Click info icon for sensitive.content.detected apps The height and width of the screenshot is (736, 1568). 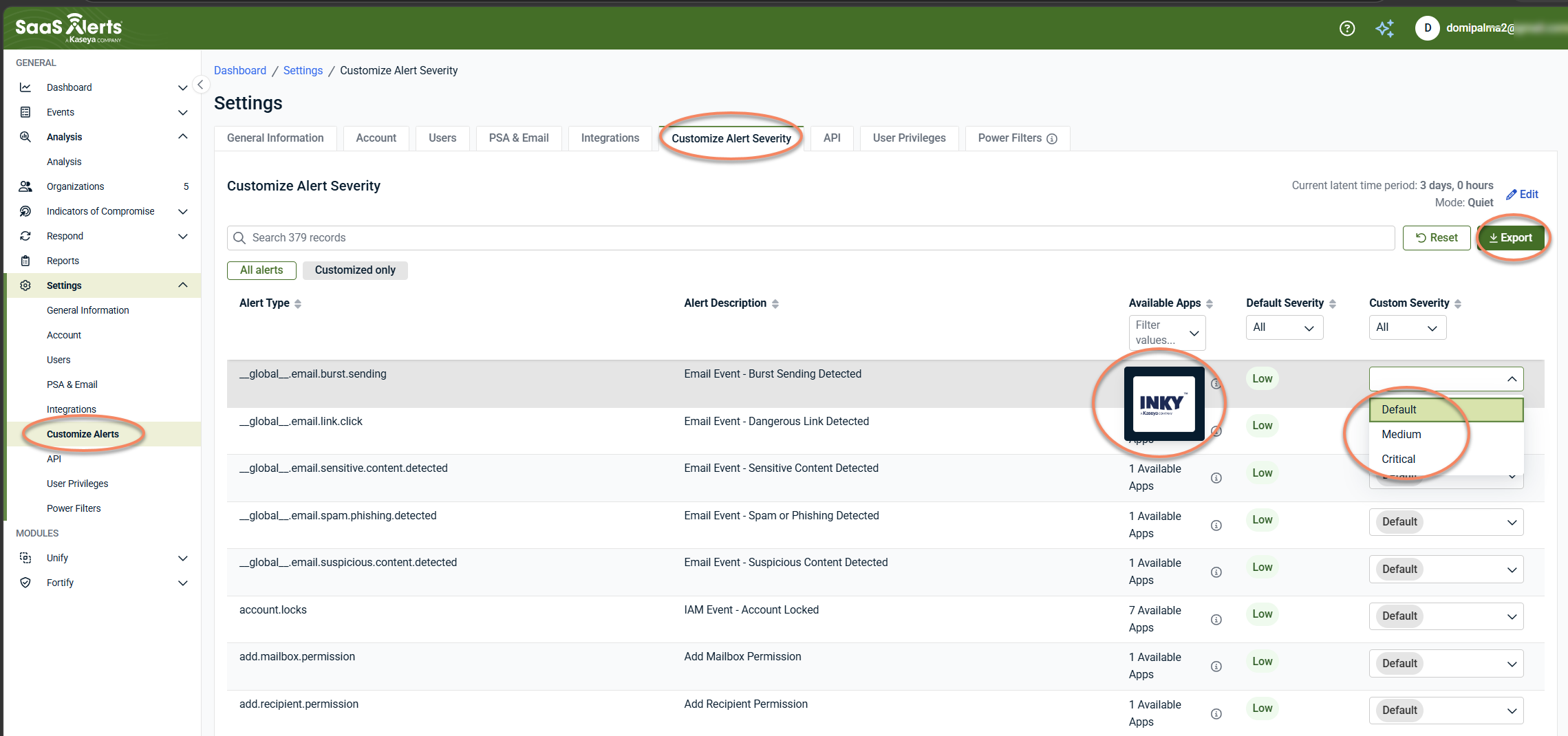click(x=1216, y=478)
